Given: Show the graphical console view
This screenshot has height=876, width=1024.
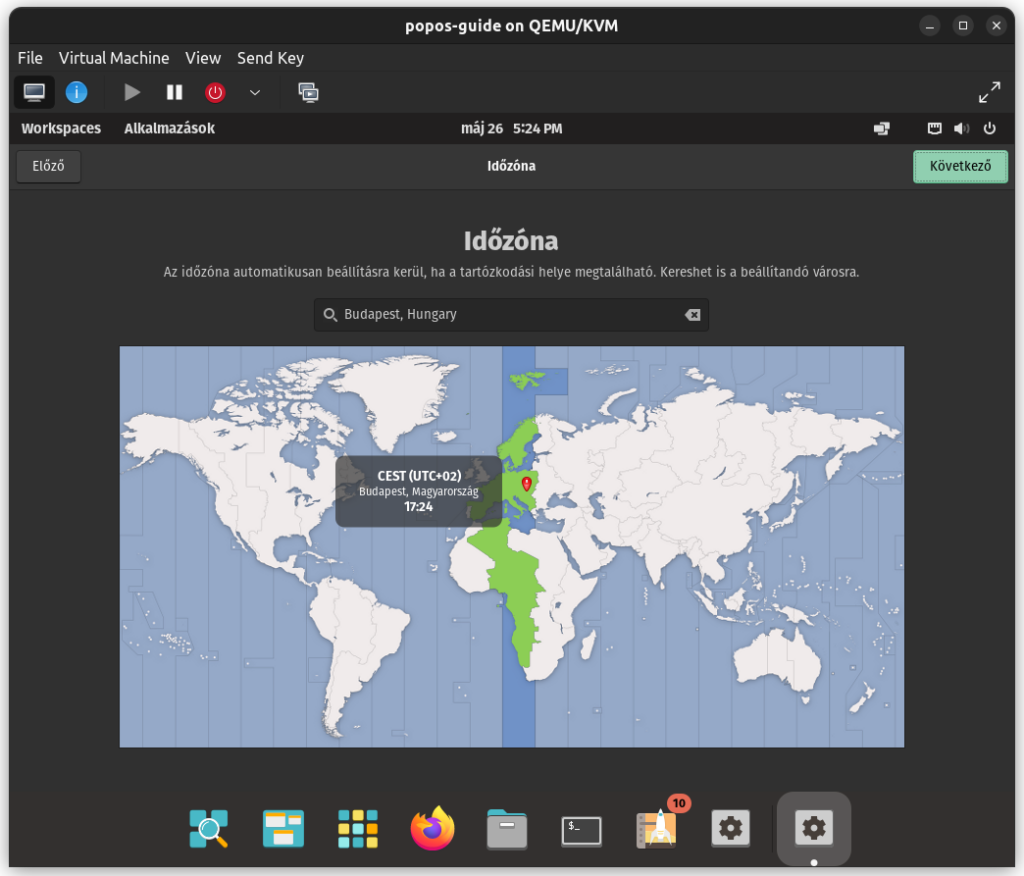Looking at the screenshot, I should [34, 92].
